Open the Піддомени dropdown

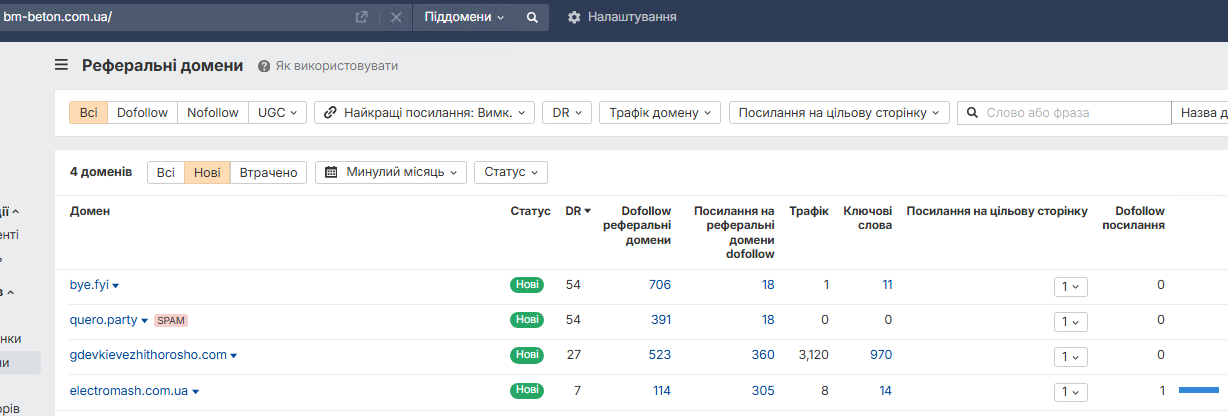point(464,17)
